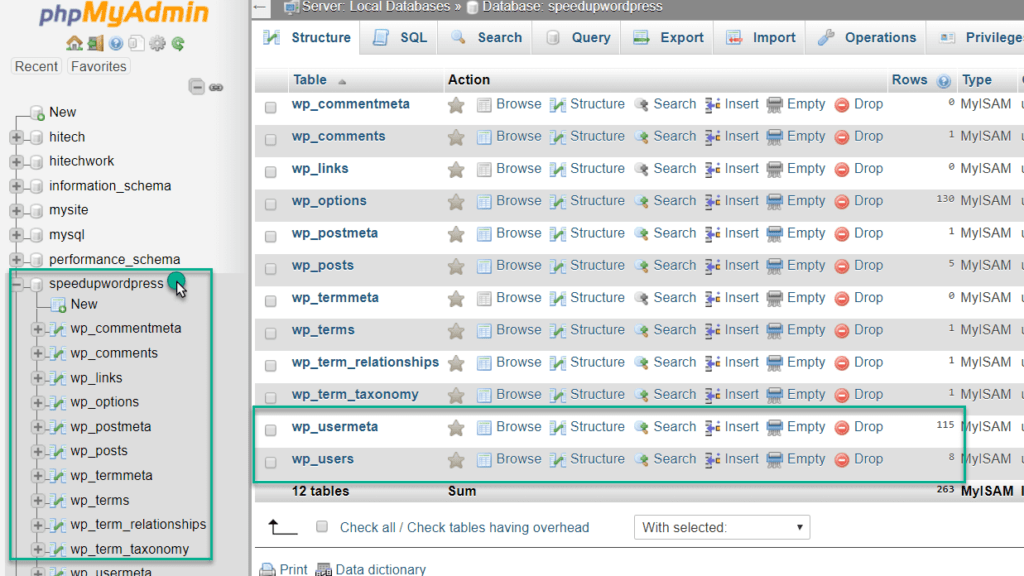Screen dimensions: 1024x576
Task: Click the Recent tables button
Action: pyautogui.click(x=36, y=67)
